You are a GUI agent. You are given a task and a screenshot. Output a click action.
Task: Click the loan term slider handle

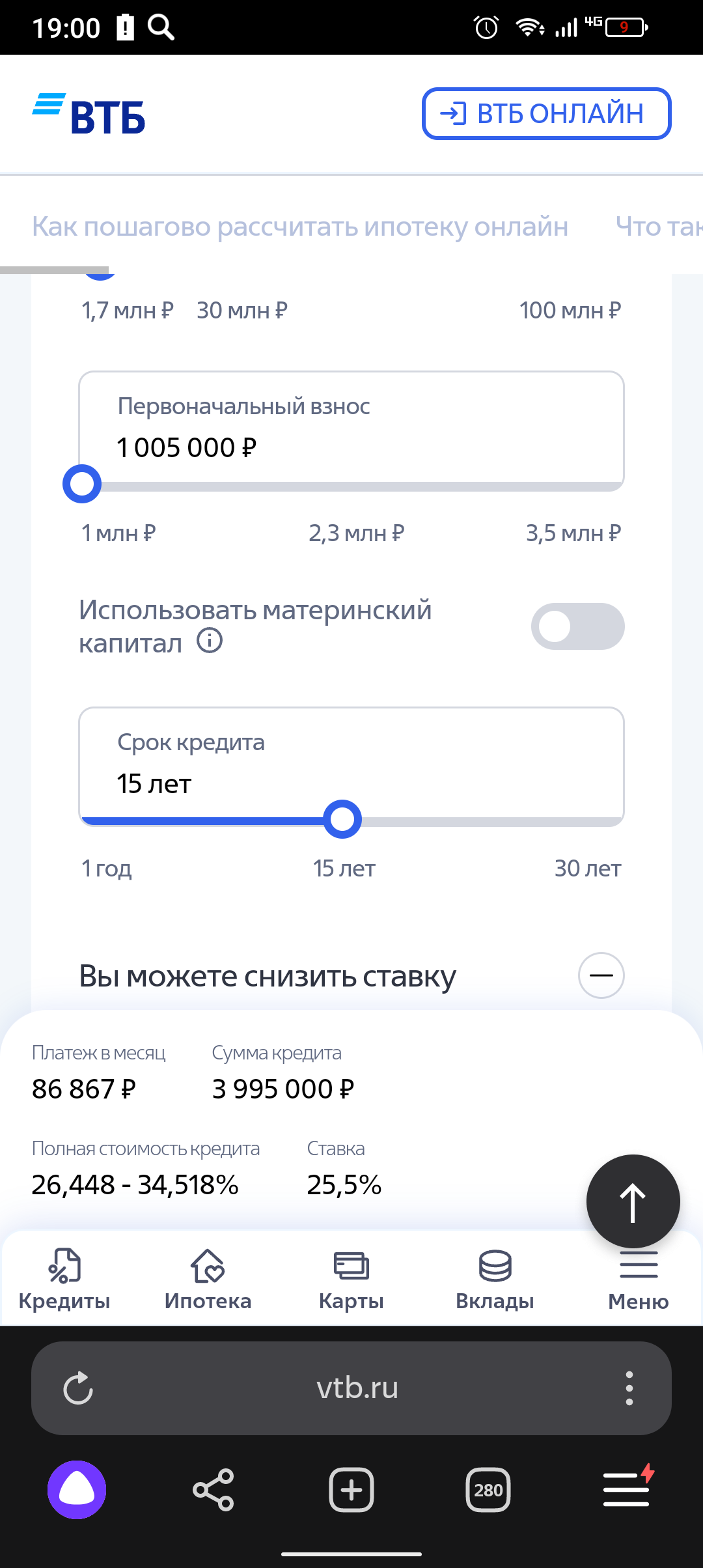[342, 819]
